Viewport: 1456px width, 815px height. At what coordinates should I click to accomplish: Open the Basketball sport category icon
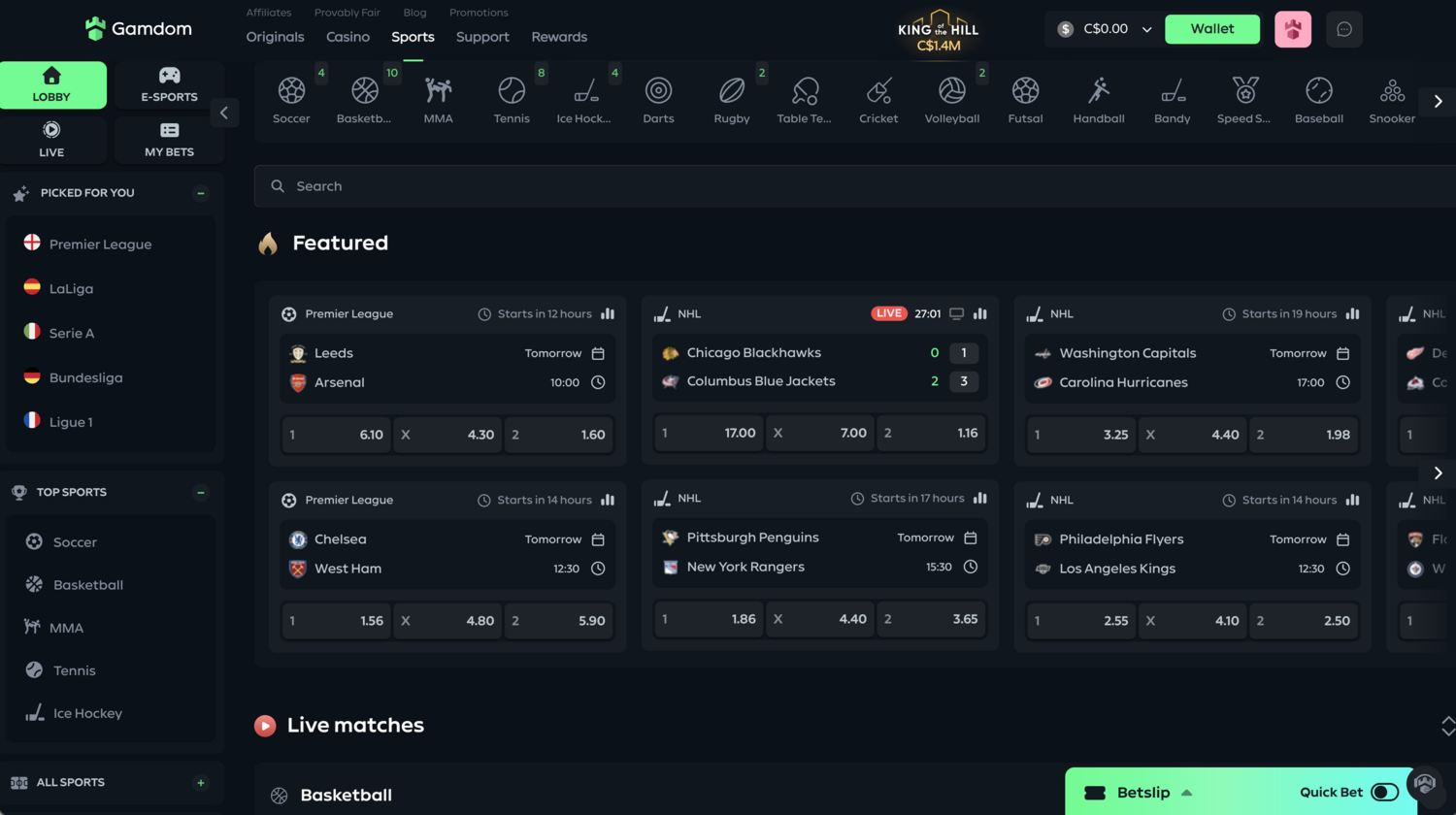[365, 92]
